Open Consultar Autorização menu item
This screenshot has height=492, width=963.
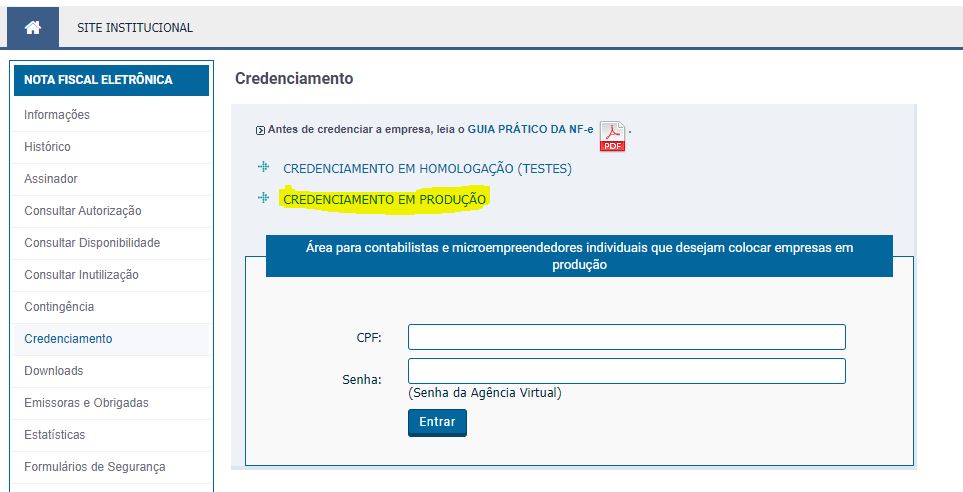[x=83, y=211]
